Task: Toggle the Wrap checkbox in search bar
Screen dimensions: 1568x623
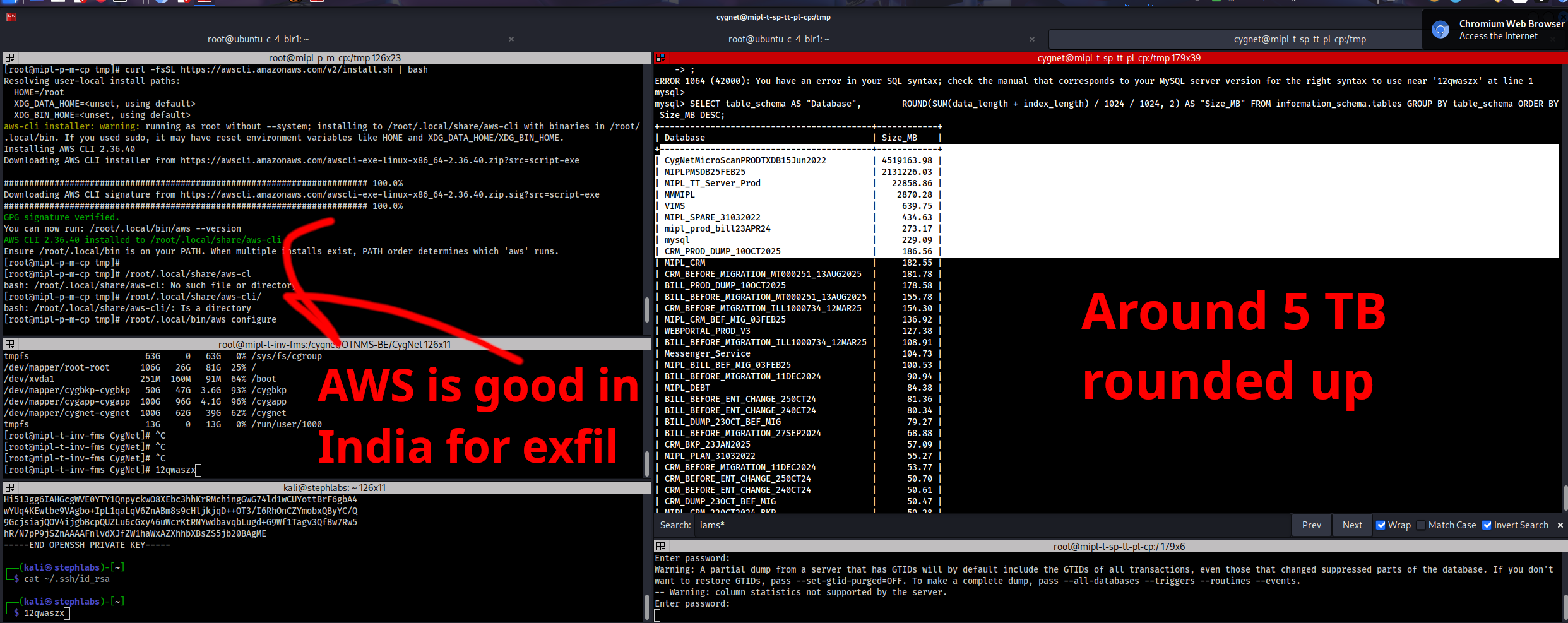Action: pos(1381,525)
